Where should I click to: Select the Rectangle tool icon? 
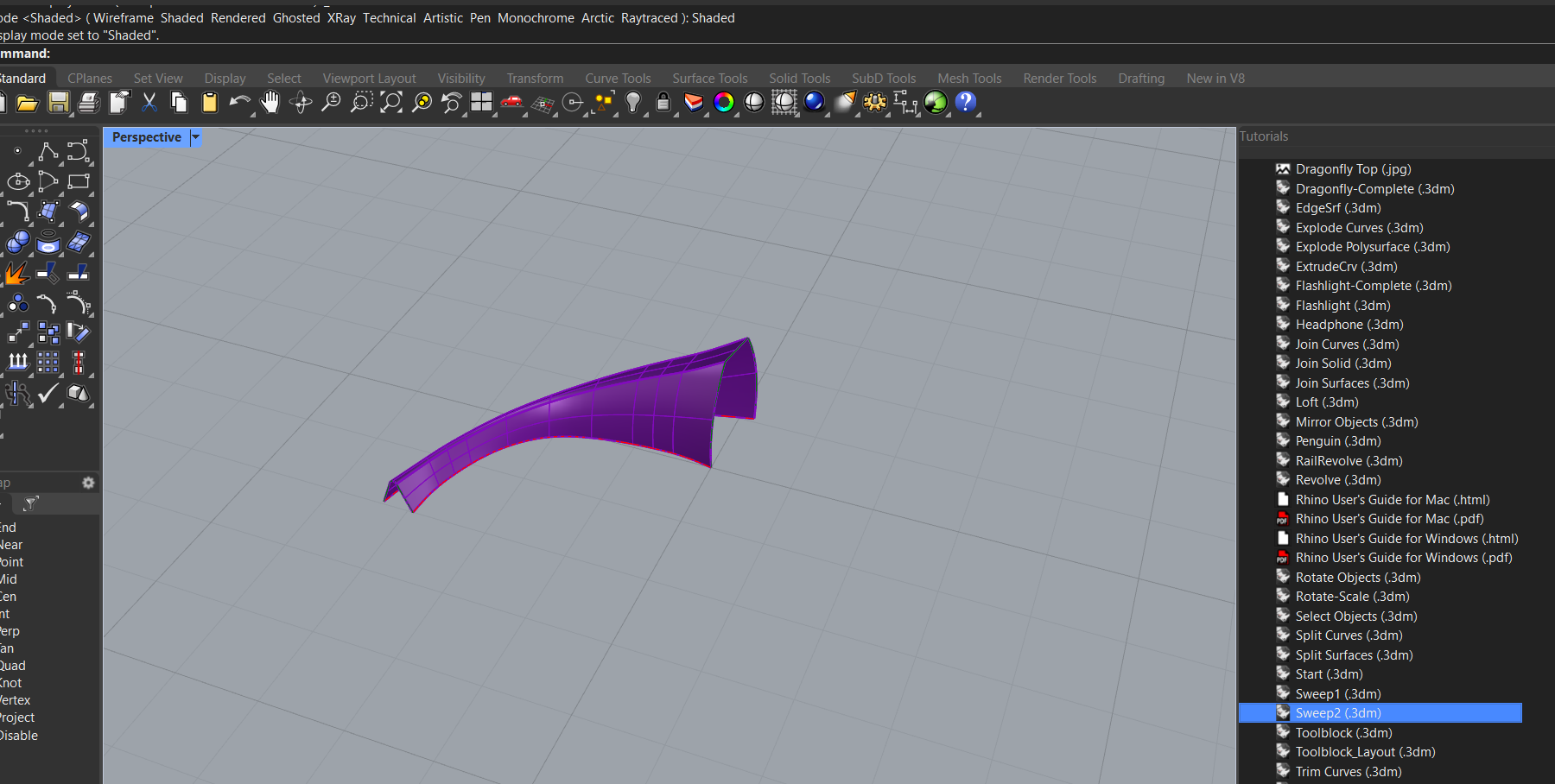click(79, 181)
